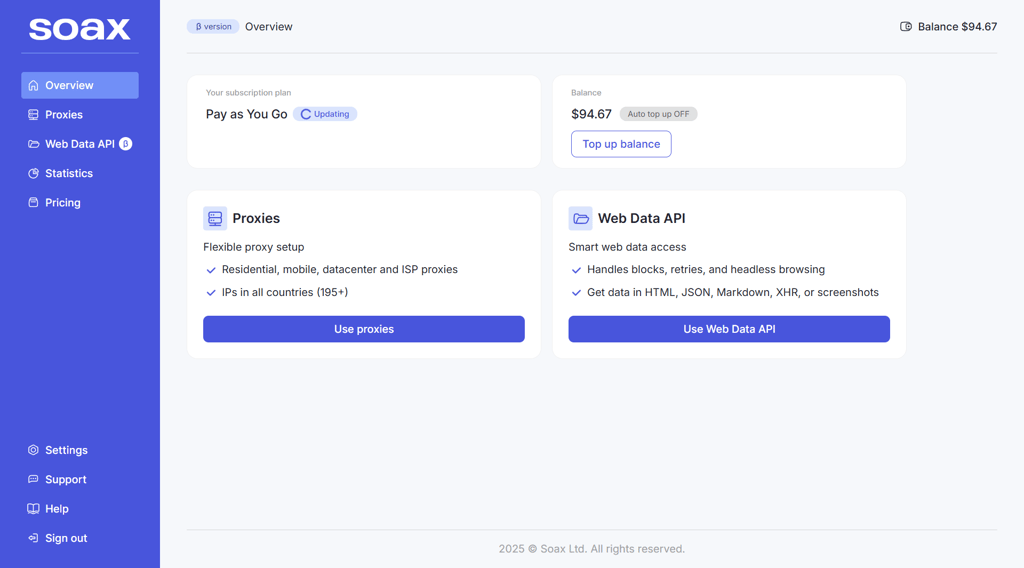Viewport: 1024px width, 568px height.
Task: Open Settings from the sidebar
Action: coord(80,450)
